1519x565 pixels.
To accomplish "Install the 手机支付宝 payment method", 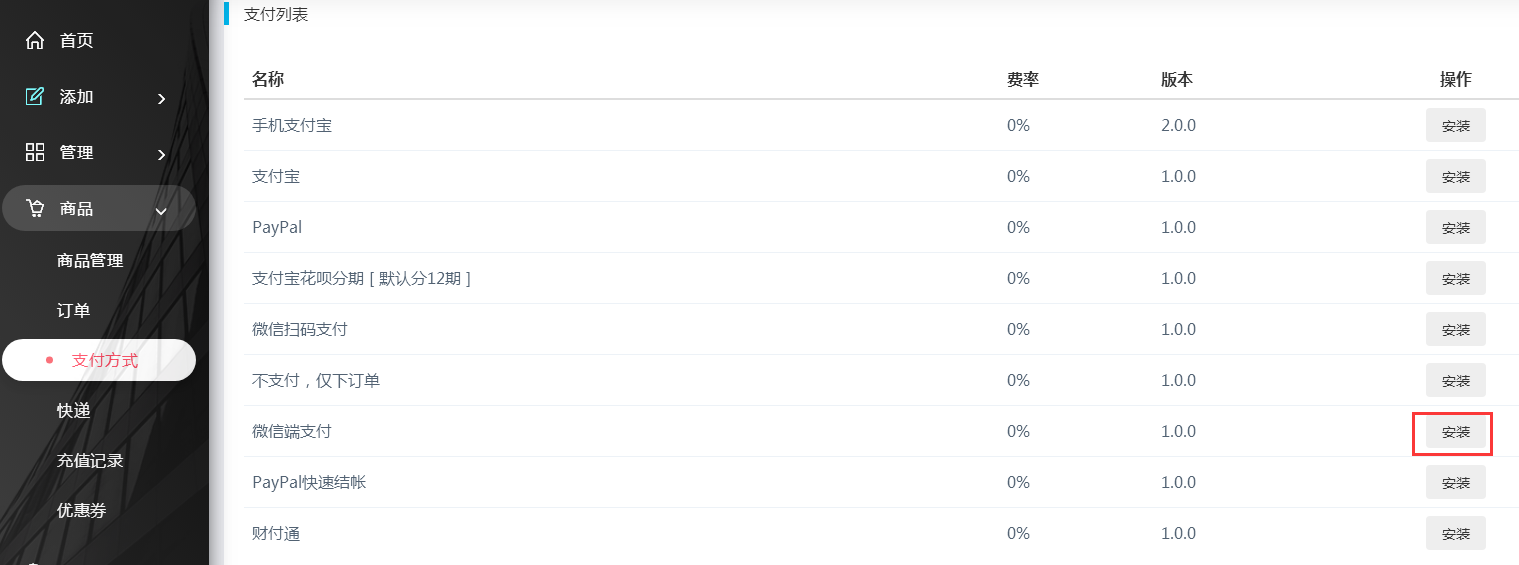I will coord(1455,126).
